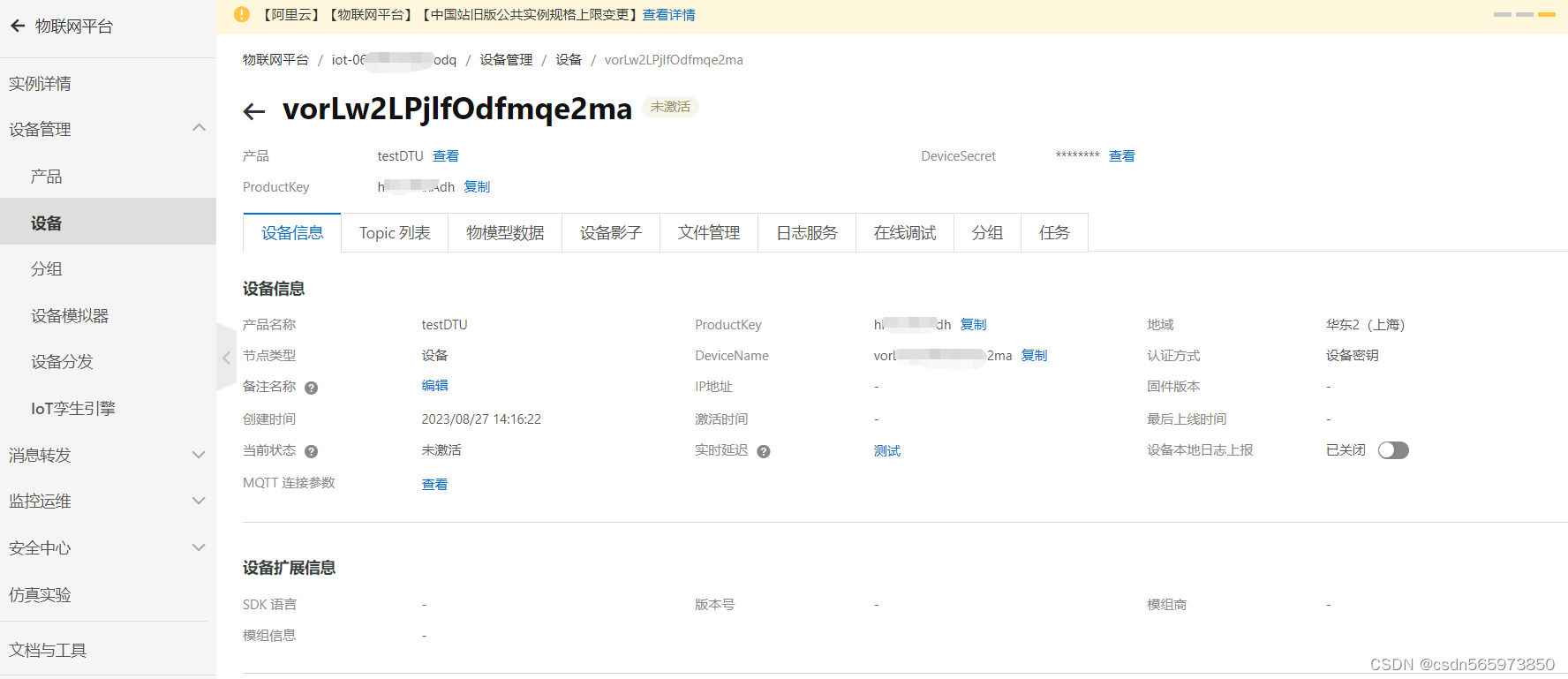The width and height of the screenshot is (1568, 679).
Task: Expand the 消息转发 menu section
Action: [199, 455]
